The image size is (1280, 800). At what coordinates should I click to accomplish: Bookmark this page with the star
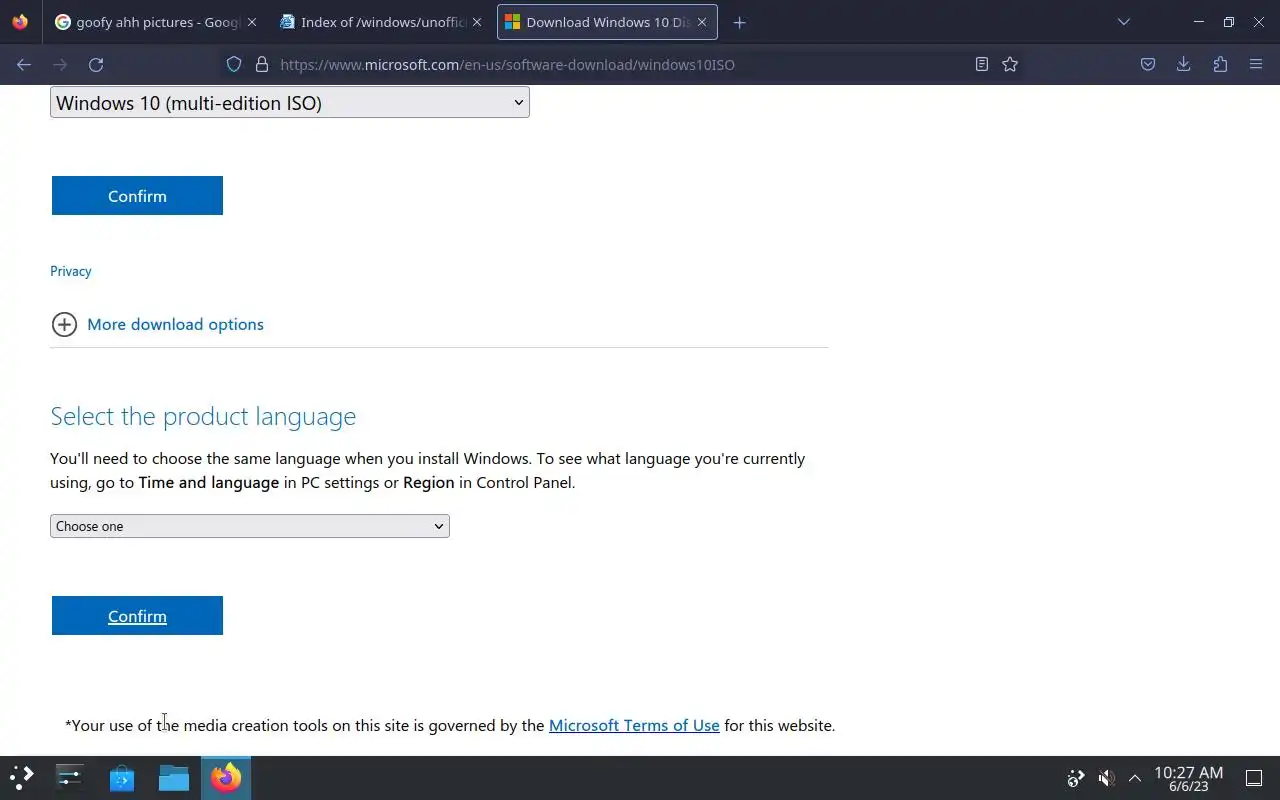(1010, 64)
